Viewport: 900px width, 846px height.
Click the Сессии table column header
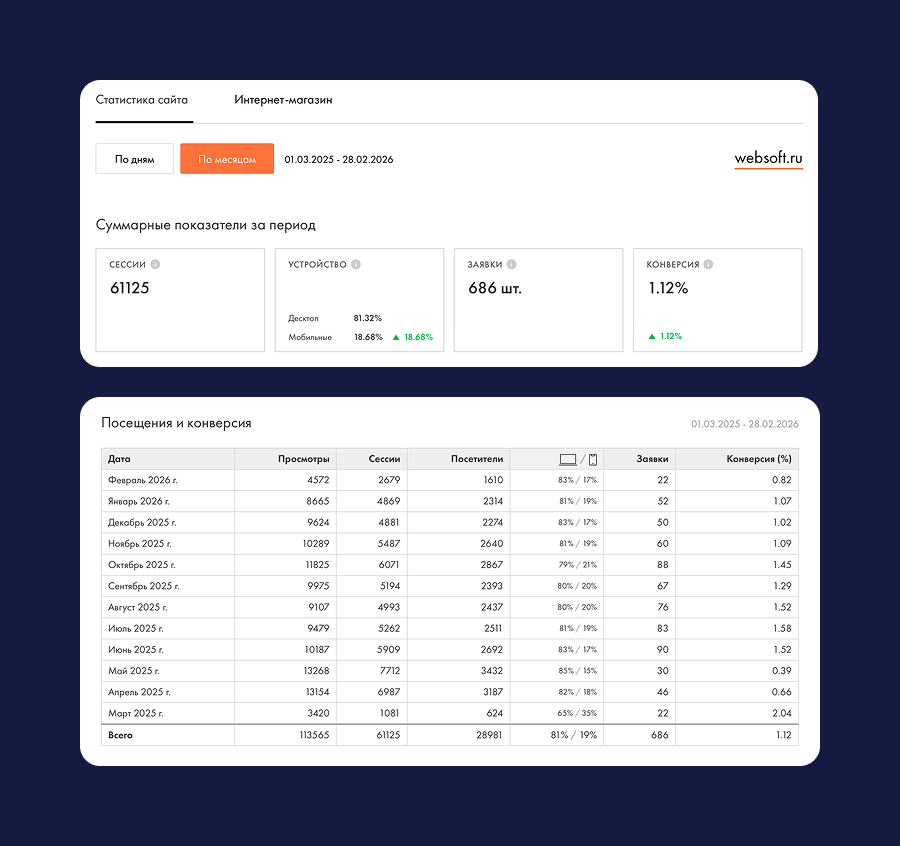click(x=383, y=459)
